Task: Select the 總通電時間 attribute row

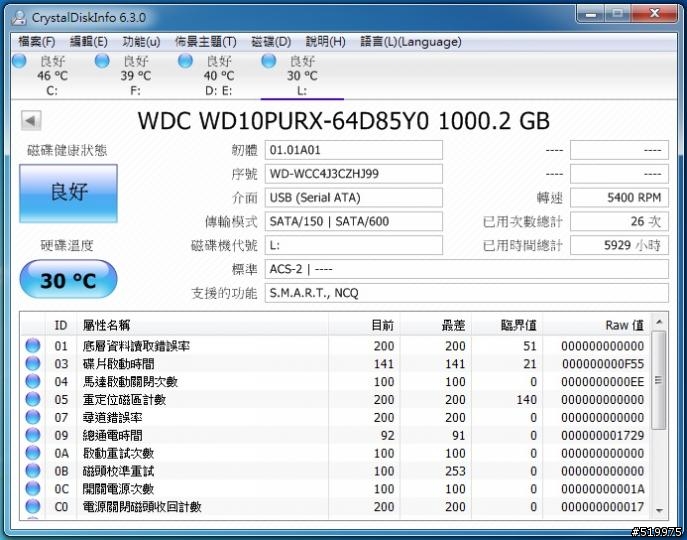Action: pos(336,435)
